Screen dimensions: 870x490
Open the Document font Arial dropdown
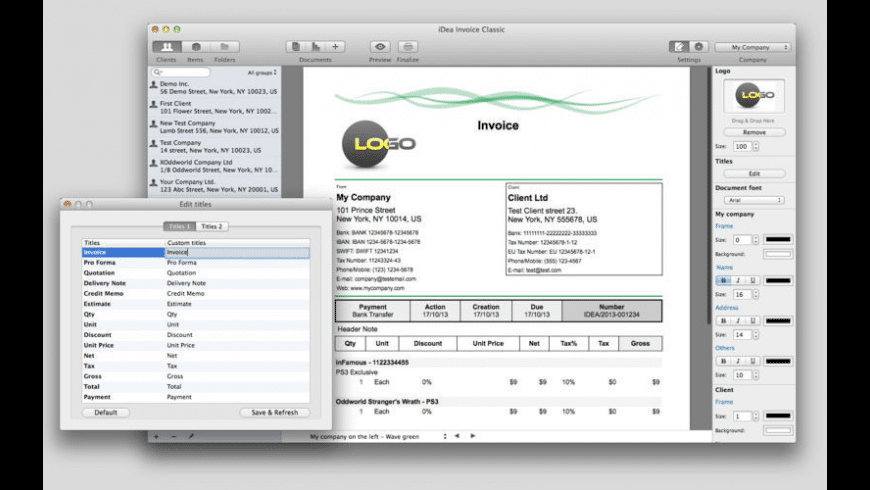(754, 200)
